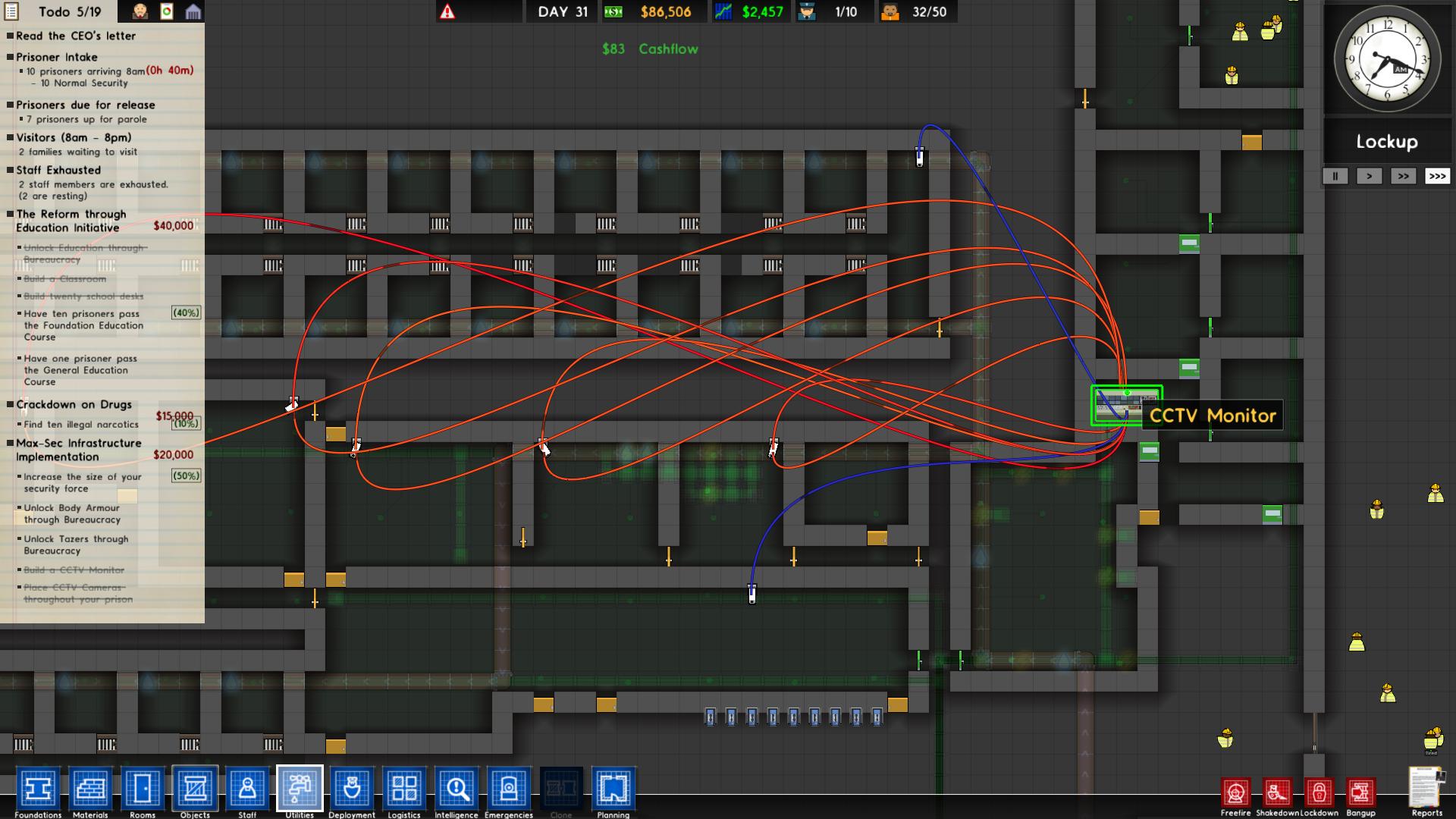
Task: Click the prisoner count icon showing 32/50
Action: pyautogui.click(x=890, y=11)
